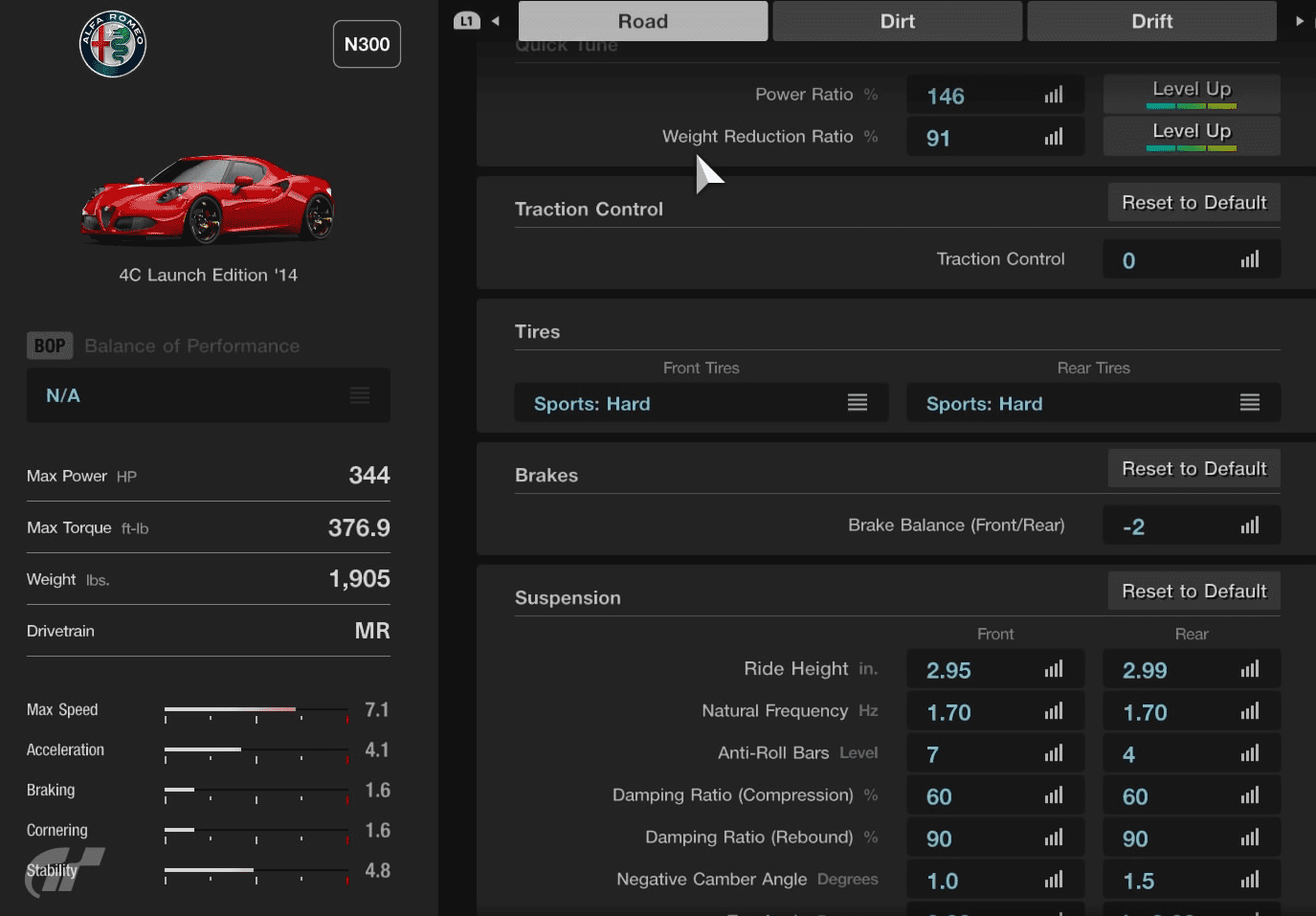Screen dimensions: 1316x916
Task: Open the Balance of Performance N/A selector
Action: 209,395
